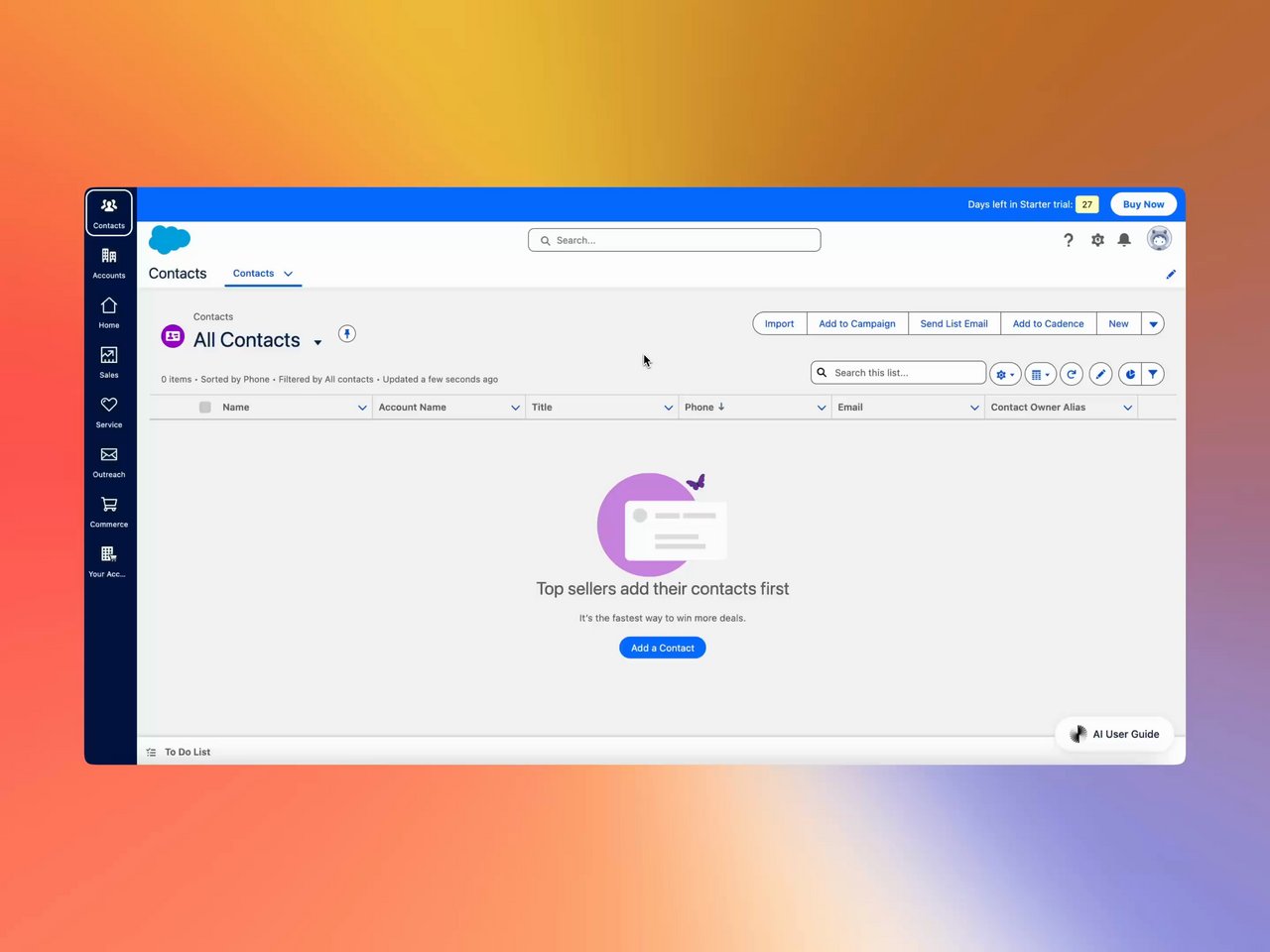Click the Contacts breadcrumb above All Contacts

click(x=213, y=317)
